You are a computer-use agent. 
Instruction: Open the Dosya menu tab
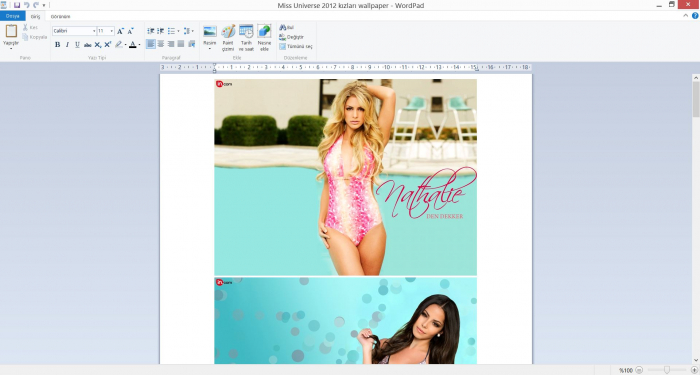pos(12,17)
